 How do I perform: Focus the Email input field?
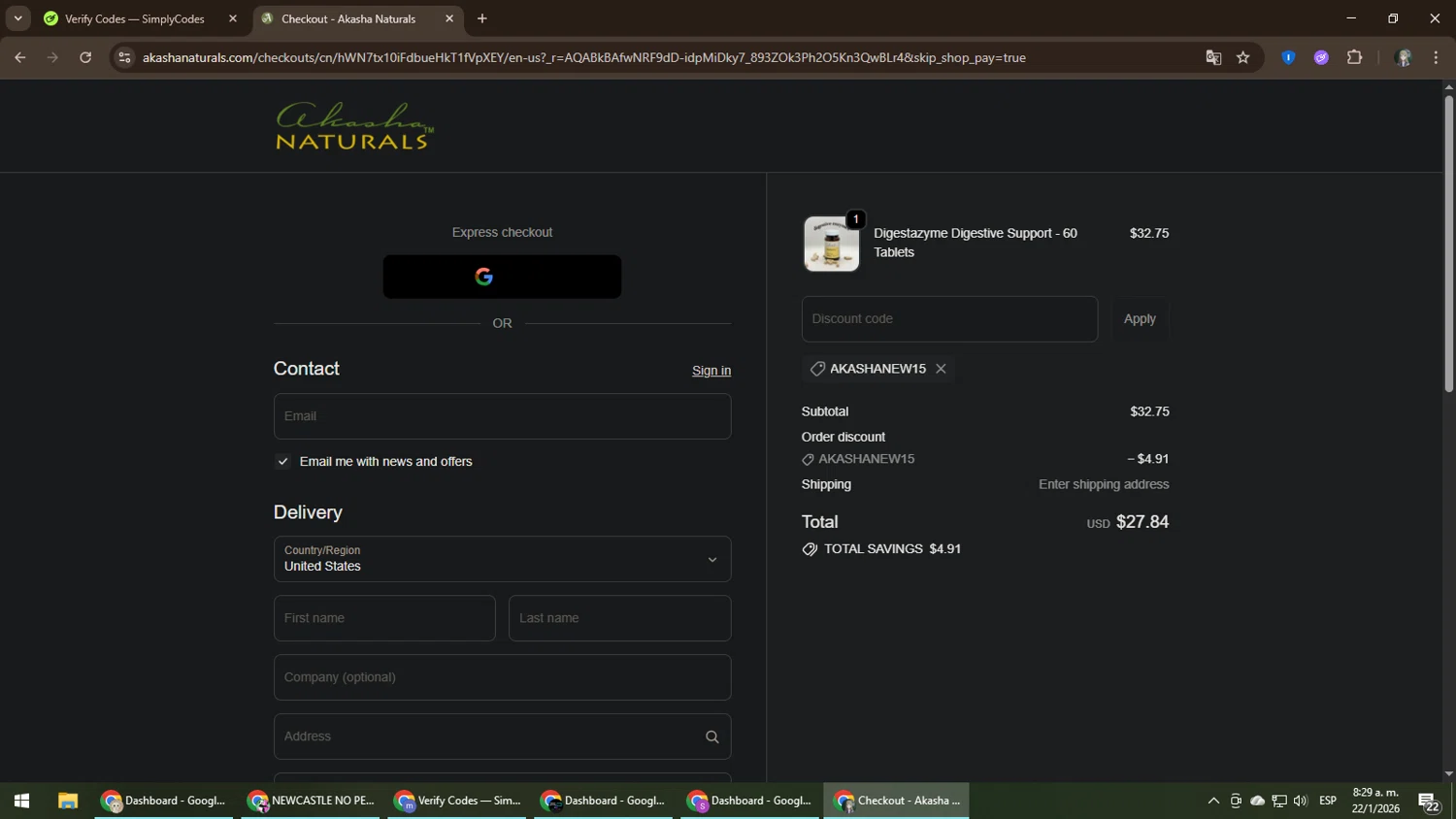[x=502, y=416]
